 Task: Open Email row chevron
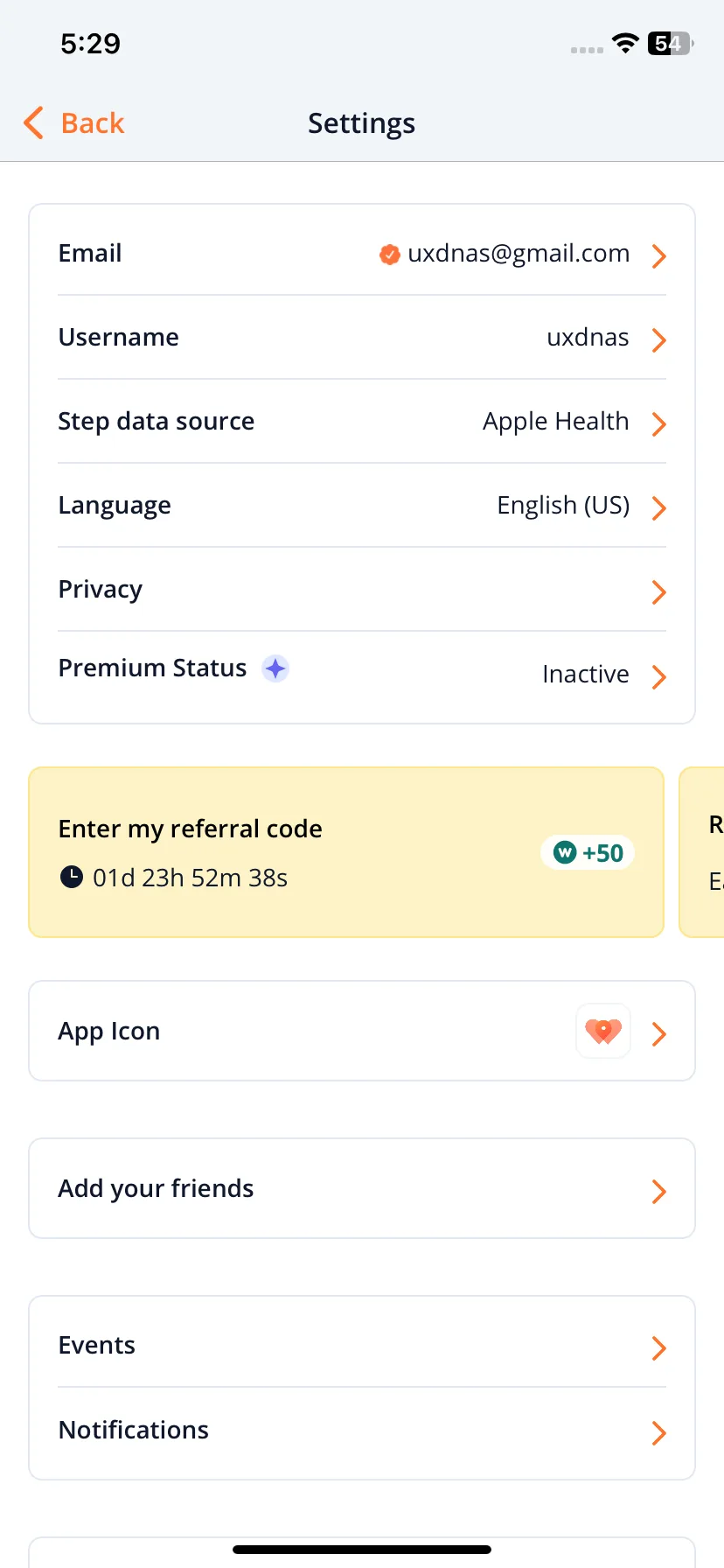tap(659, 255)
